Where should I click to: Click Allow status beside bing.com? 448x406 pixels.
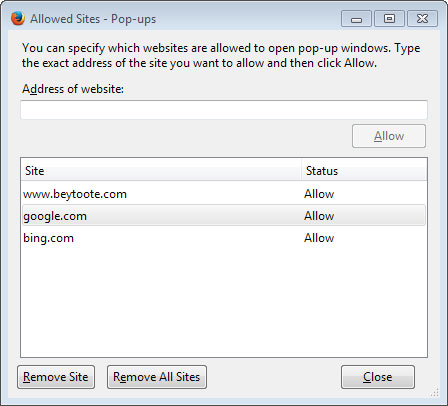pos(319,238)
